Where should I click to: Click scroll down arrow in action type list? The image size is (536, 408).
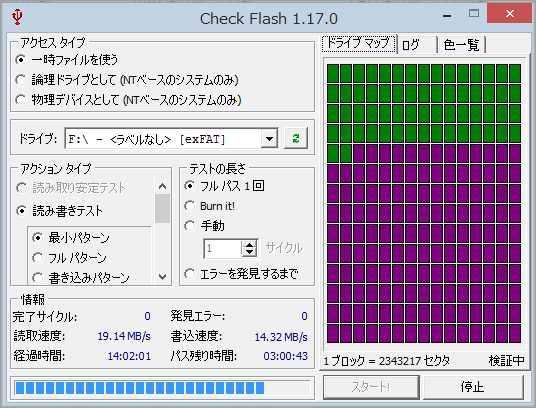(x=162, y=276)
